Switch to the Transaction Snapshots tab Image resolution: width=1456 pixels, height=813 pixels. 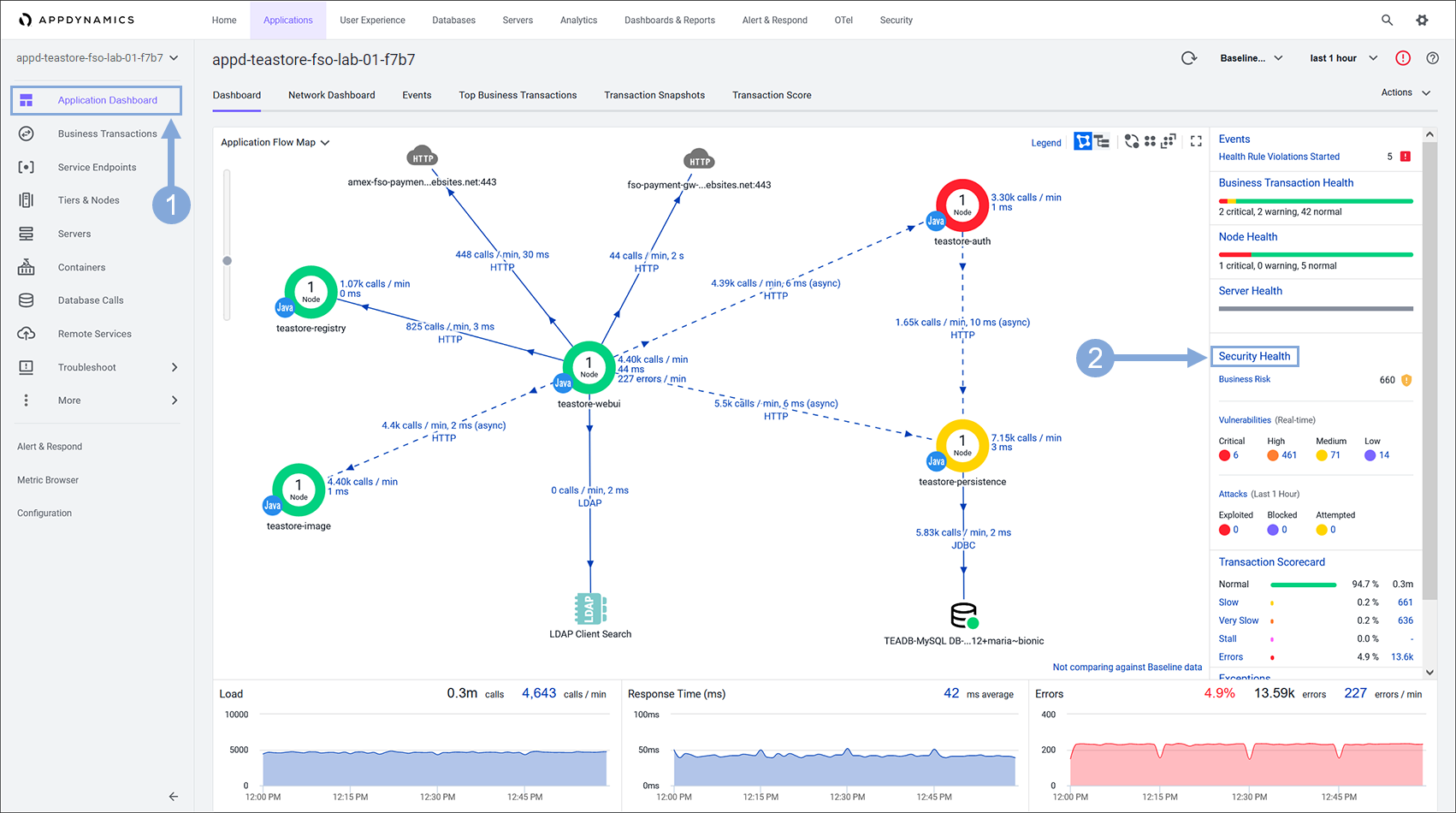click(x=654, y=95)
